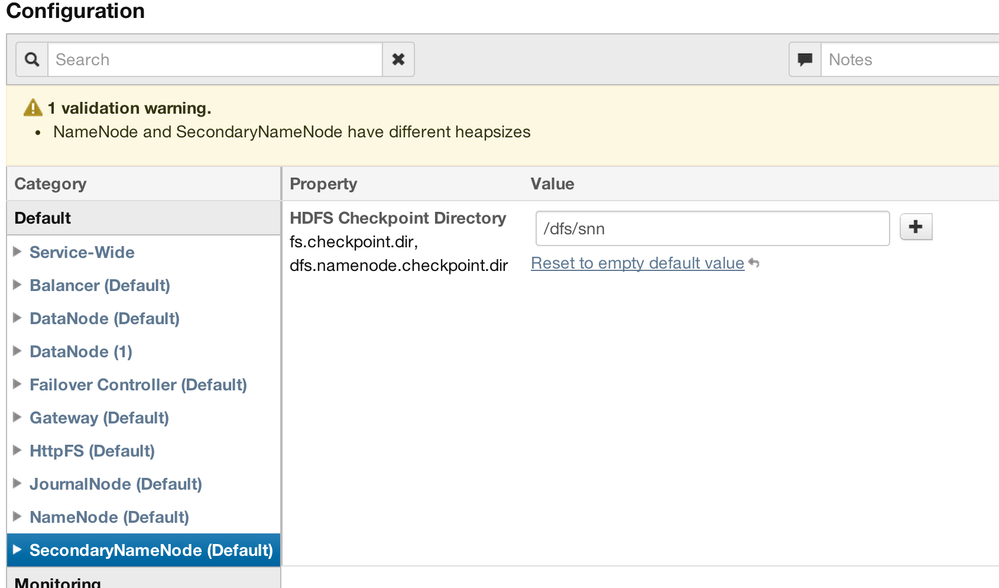Click the reset undo arrow icon
This screenshot has height=588, width=999.
[x=754, y=264]
